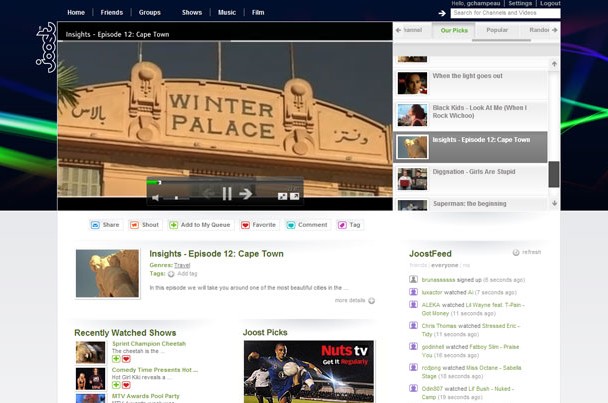Screen dimensions: 608x403
Task: Click the Add tag plus icon
Action: click(171, 274)
